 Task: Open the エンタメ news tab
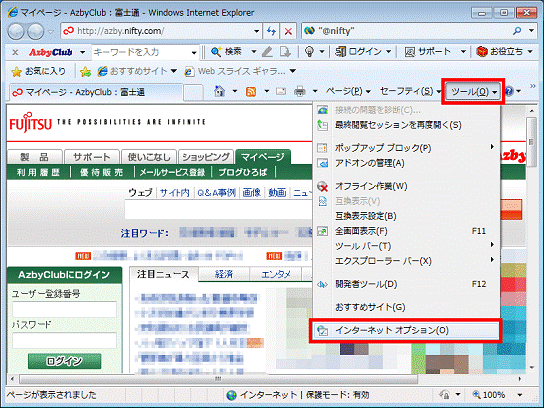(276, 274)
